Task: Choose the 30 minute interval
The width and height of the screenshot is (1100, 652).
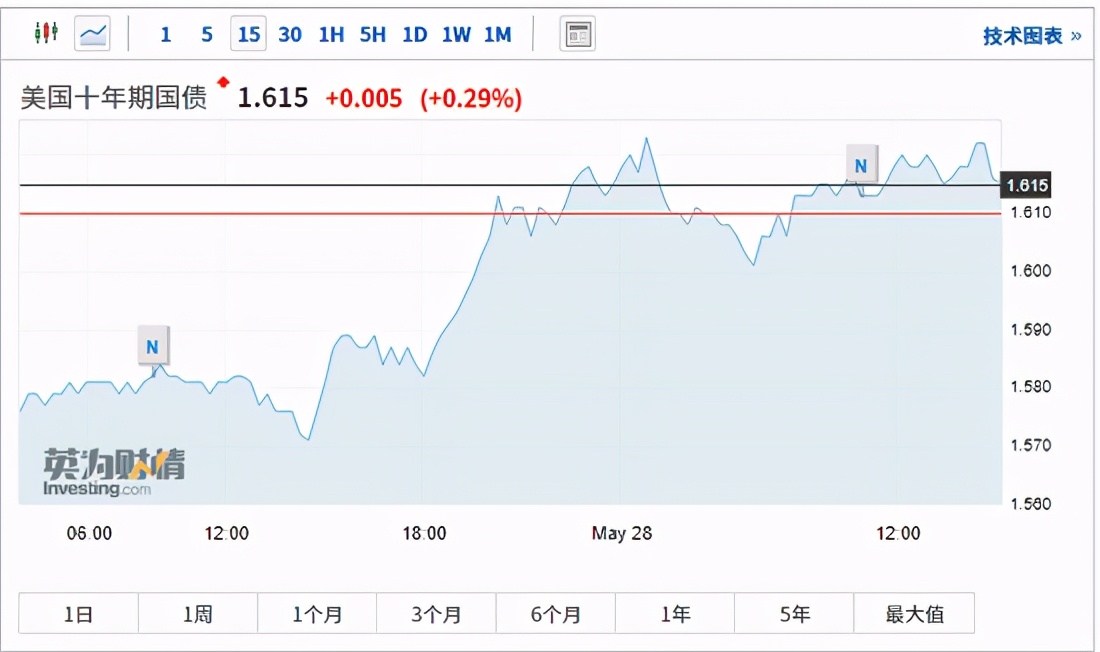Action: coord(290,35)
